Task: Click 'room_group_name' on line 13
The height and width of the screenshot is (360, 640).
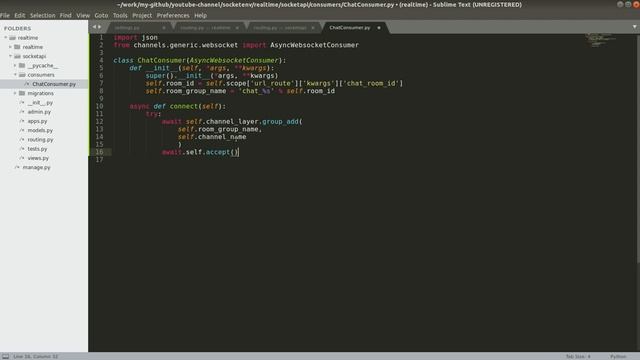Action: tap(228, 129)
